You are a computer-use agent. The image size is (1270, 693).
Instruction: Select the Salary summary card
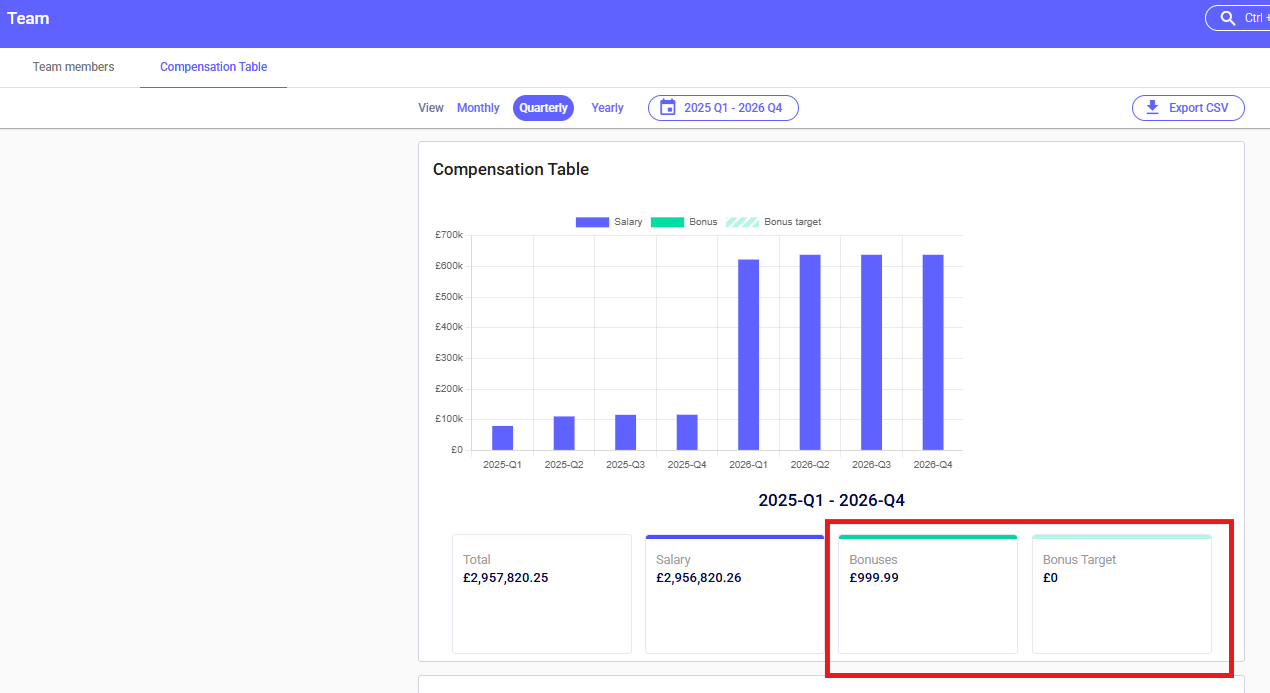tap(734, 594)
